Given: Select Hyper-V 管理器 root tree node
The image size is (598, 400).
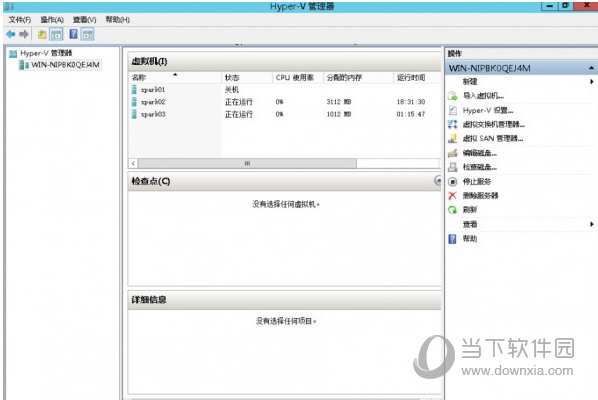Looking at the screenshot, I should (46, 53).
